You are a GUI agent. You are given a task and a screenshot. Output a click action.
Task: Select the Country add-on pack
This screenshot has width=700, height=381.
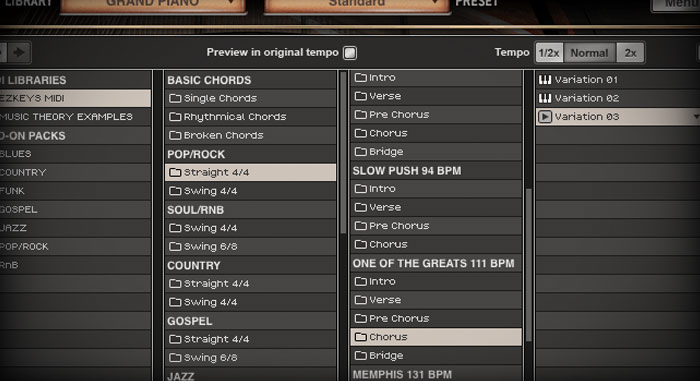click(x=75, y=172)
